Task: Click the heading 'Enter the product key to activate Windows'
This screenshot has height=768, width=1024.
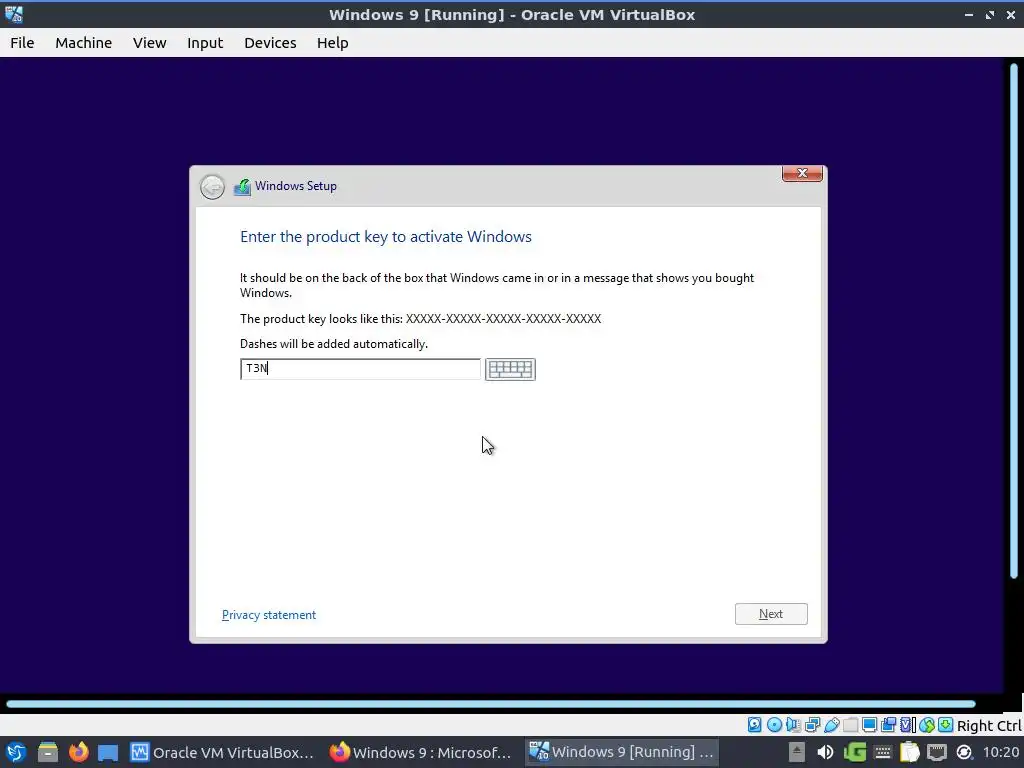Action: [x=386, y=236]
